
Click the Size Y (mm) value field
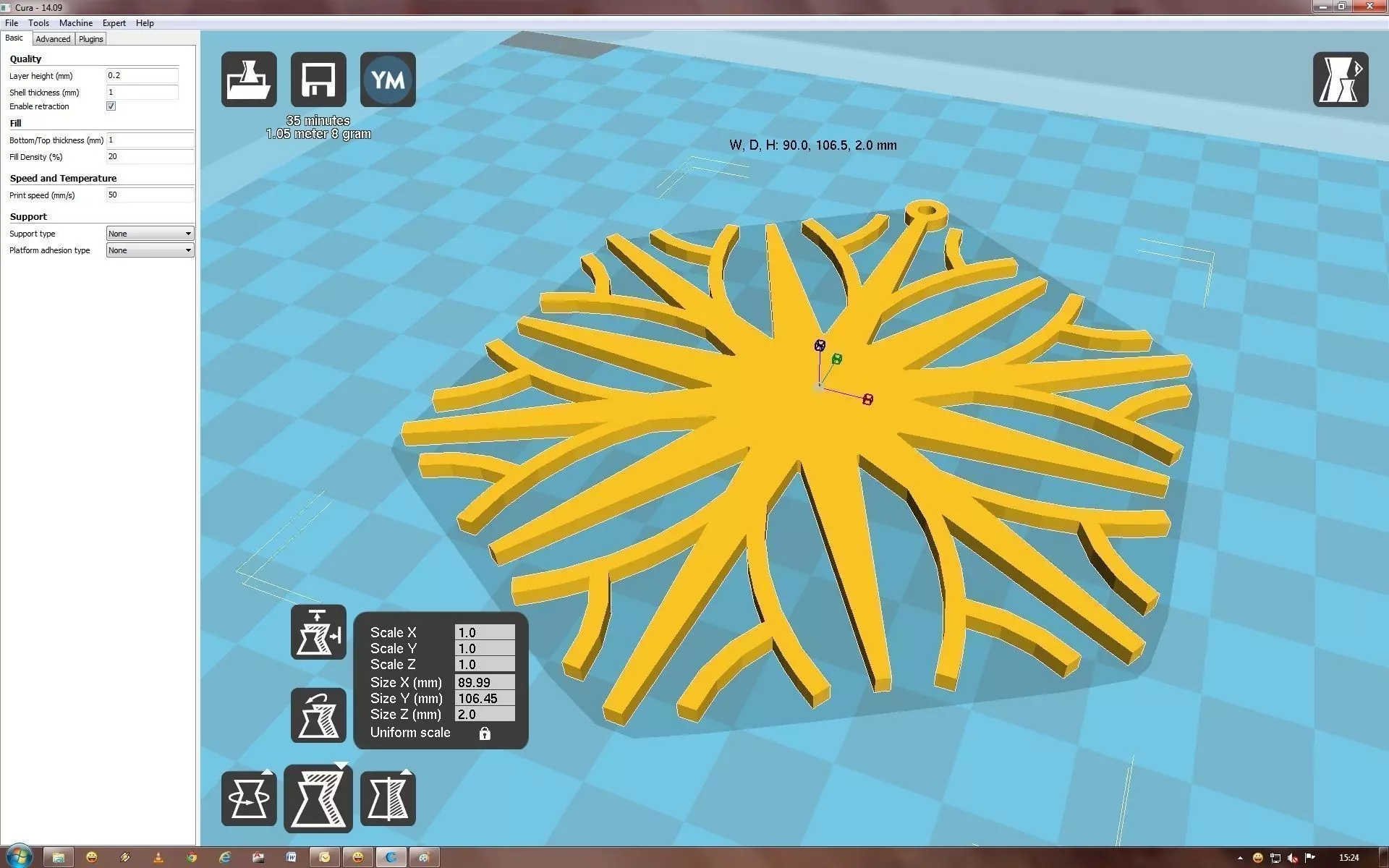(485, 699)
